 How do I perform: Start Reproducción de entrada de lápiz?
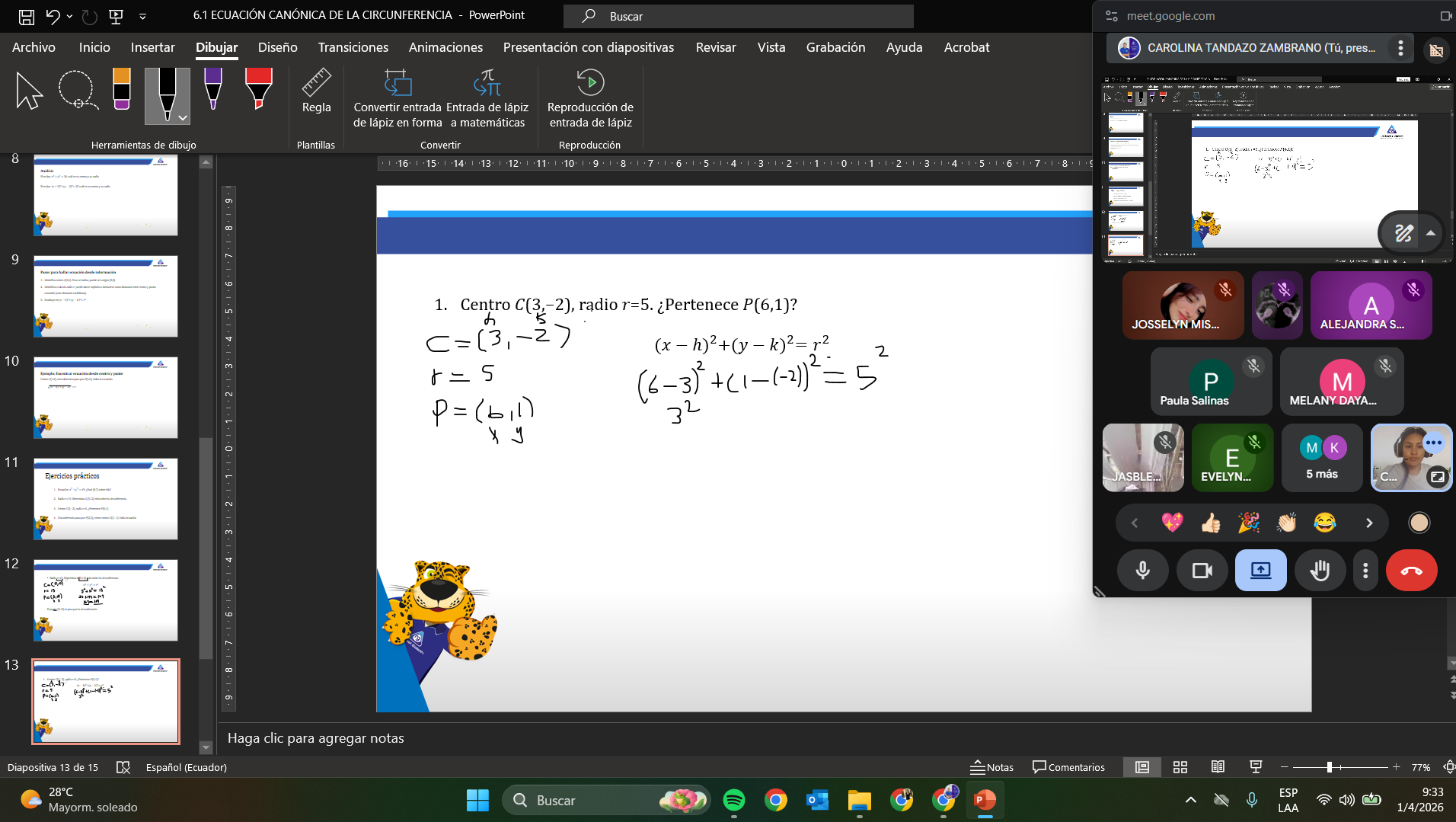pos(590,99)
